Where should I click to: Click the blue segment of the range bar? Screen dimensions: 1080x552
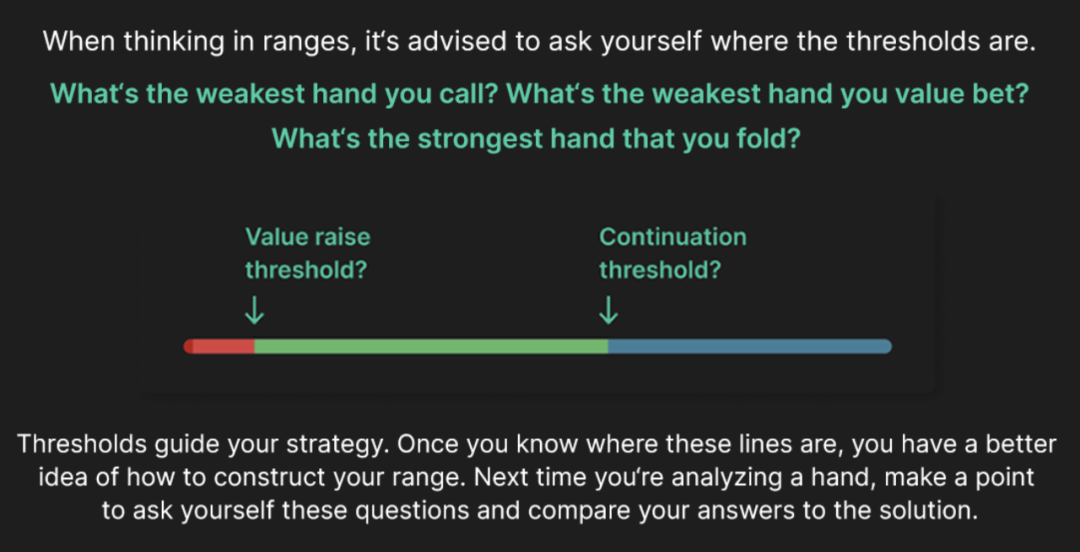click(748, 346)
